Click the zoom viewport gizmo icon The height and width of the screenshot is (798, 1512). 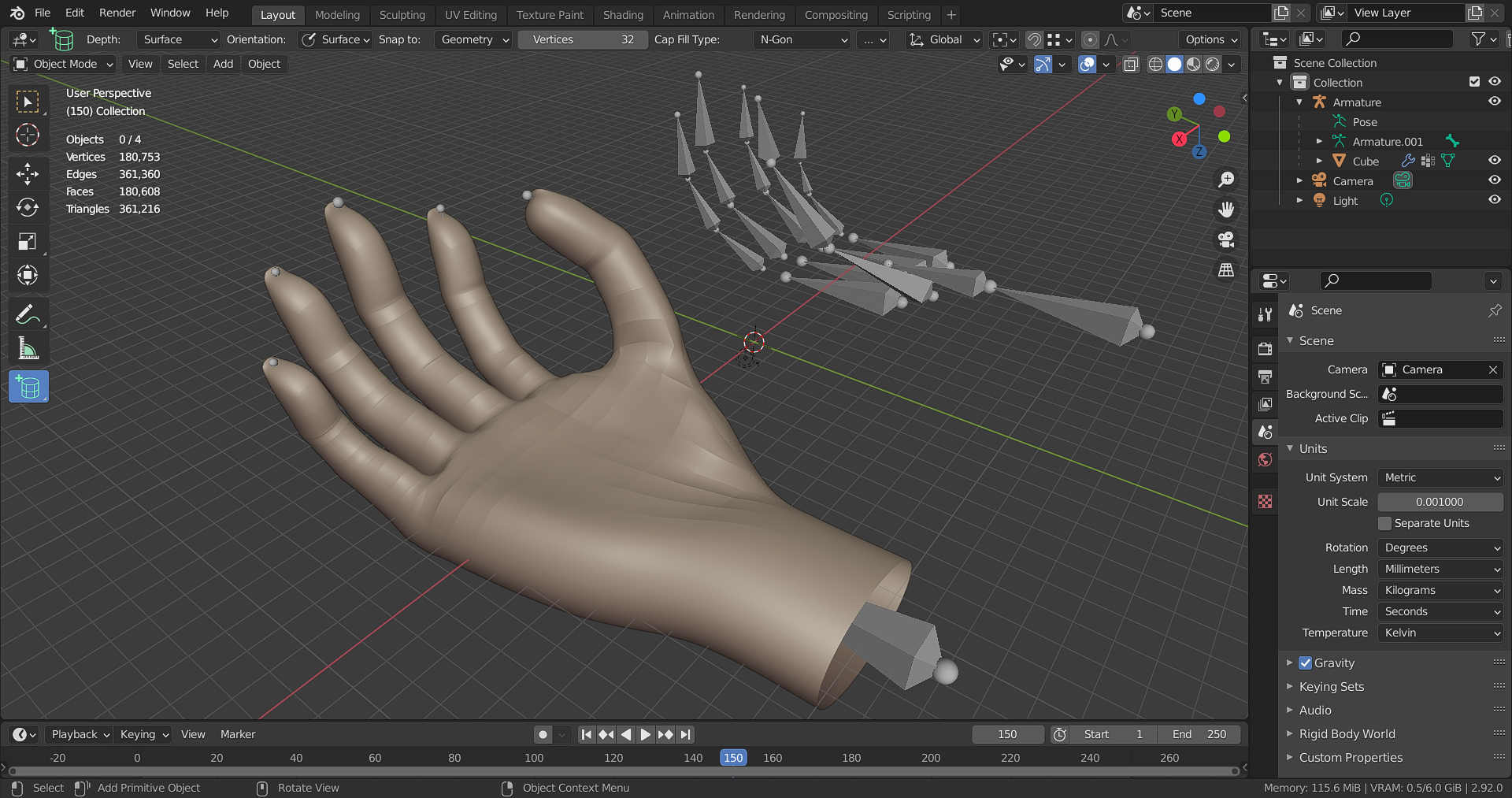1226,180
